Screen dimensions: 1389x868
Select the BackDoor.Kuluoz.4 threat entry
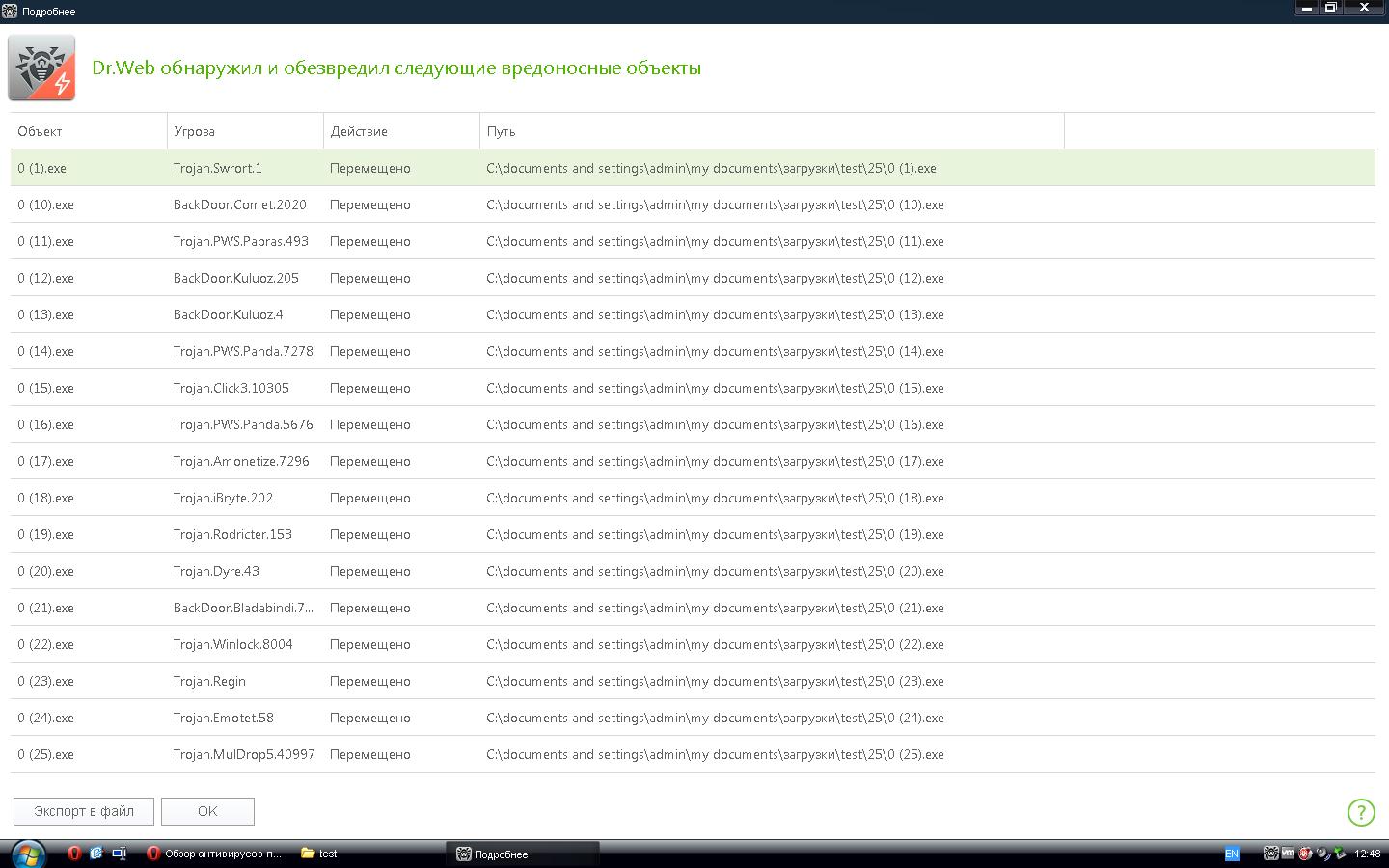tap(229, 314)
